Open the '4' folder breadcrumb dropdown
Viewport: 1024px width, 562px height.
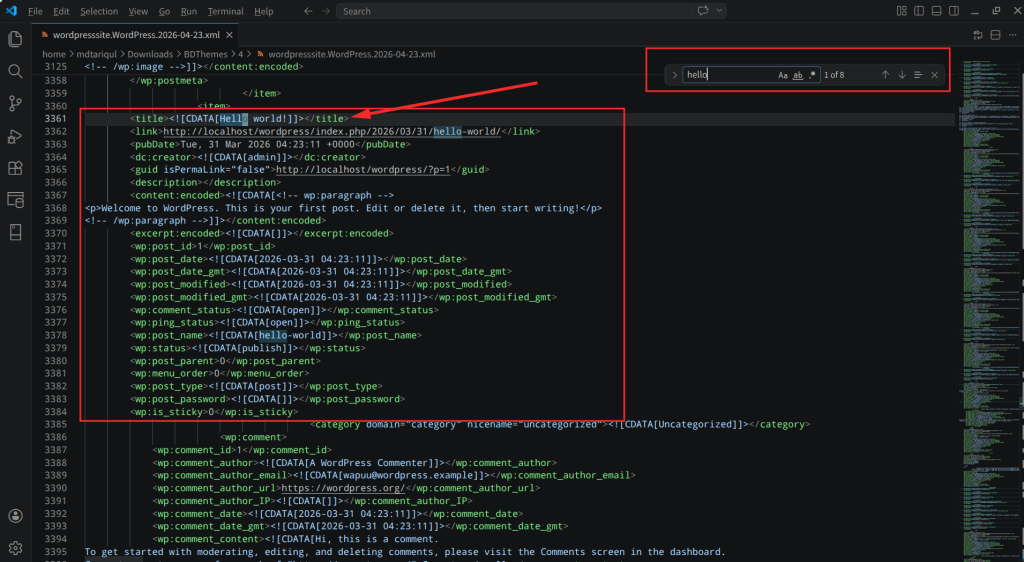tap(240, 54)
